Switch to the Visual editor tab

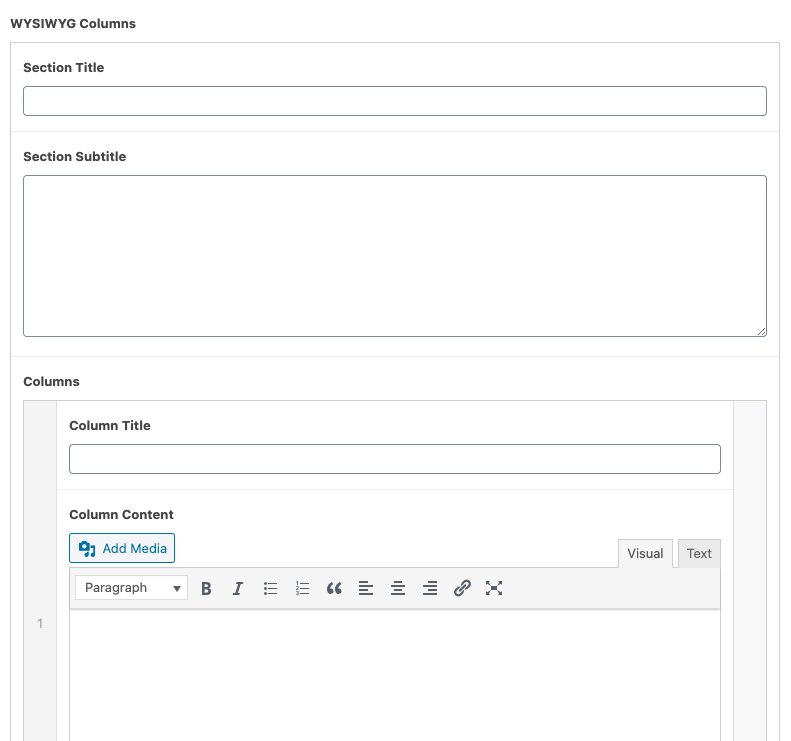pyautogui.click(x=645, y=553)
